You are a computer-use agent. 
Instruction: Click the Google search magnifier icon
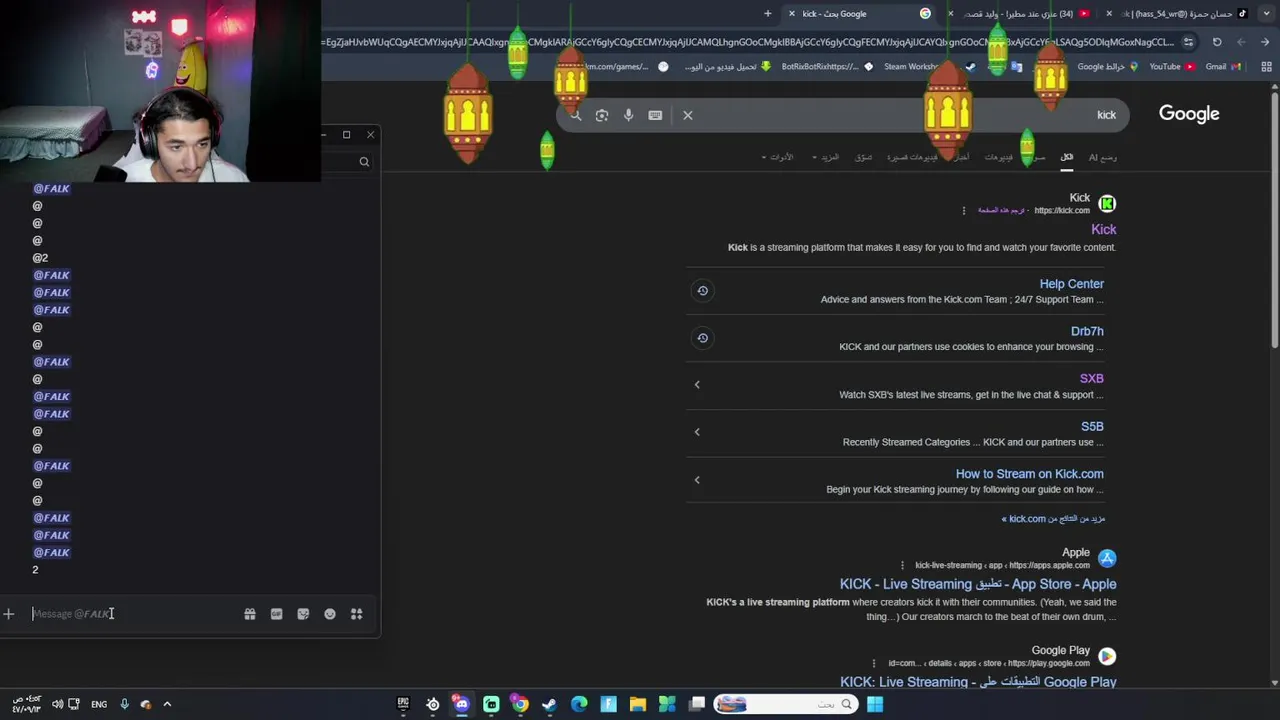coord(575,115)
